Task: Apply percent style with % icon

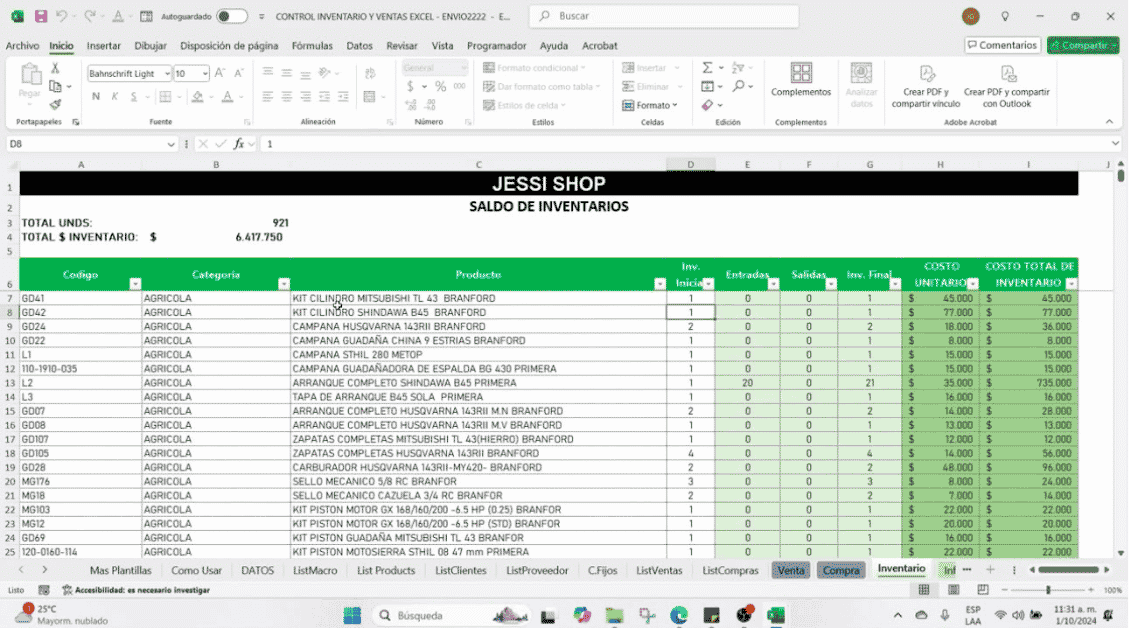Action: [440, 86]
